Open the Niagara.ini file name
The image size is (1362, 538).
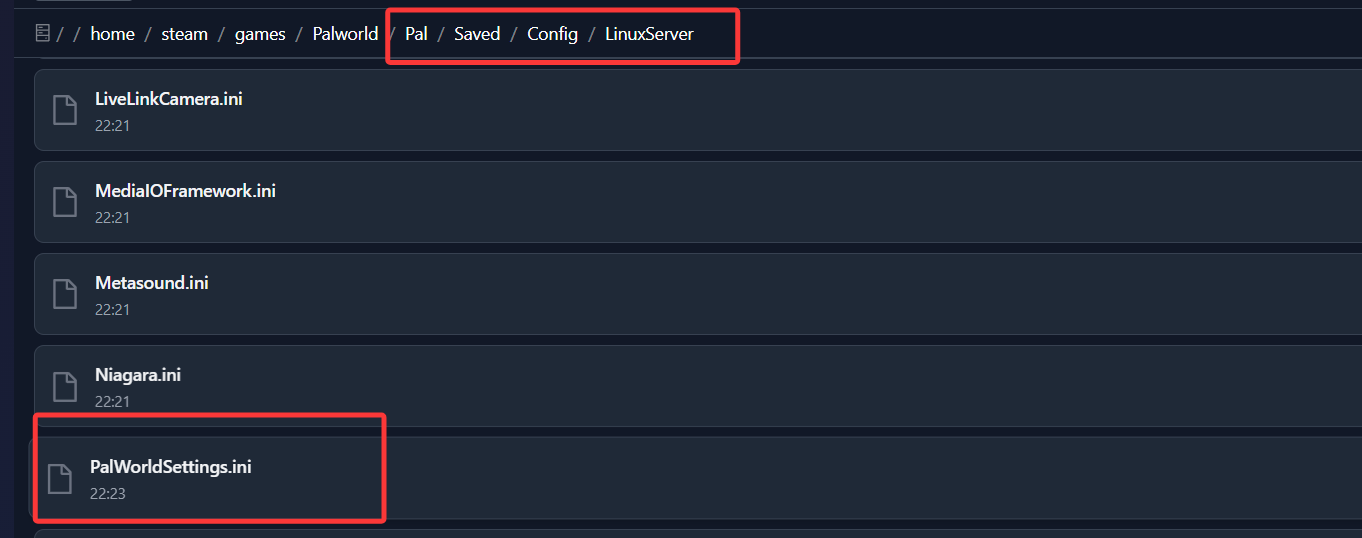click(138, 375)
